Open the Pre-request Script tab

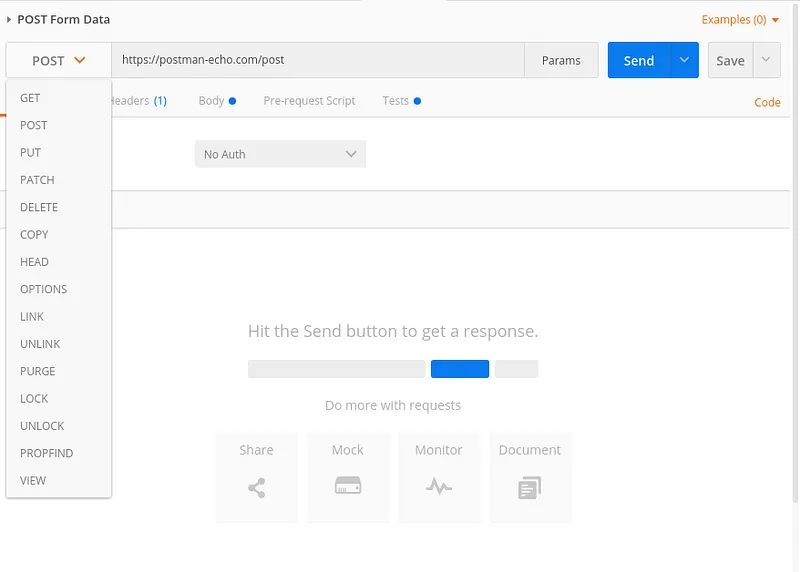[309, 101]
